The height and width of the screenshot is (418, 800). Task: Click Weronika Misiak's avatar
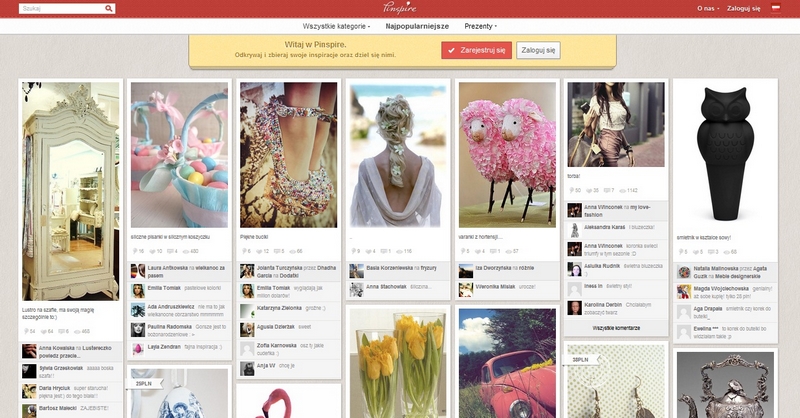click(x=466, y=290)
